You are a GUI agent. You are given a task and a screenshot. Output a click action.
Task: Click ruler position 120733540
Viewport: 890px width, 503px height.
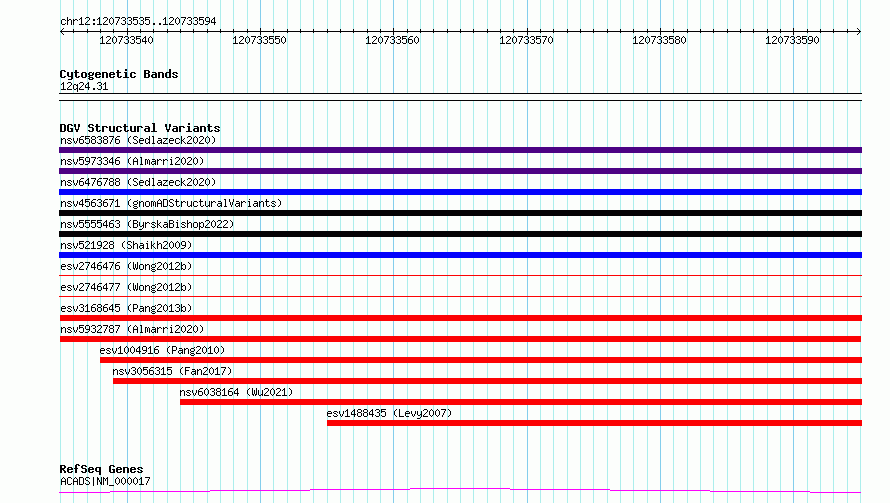[126, 40]
